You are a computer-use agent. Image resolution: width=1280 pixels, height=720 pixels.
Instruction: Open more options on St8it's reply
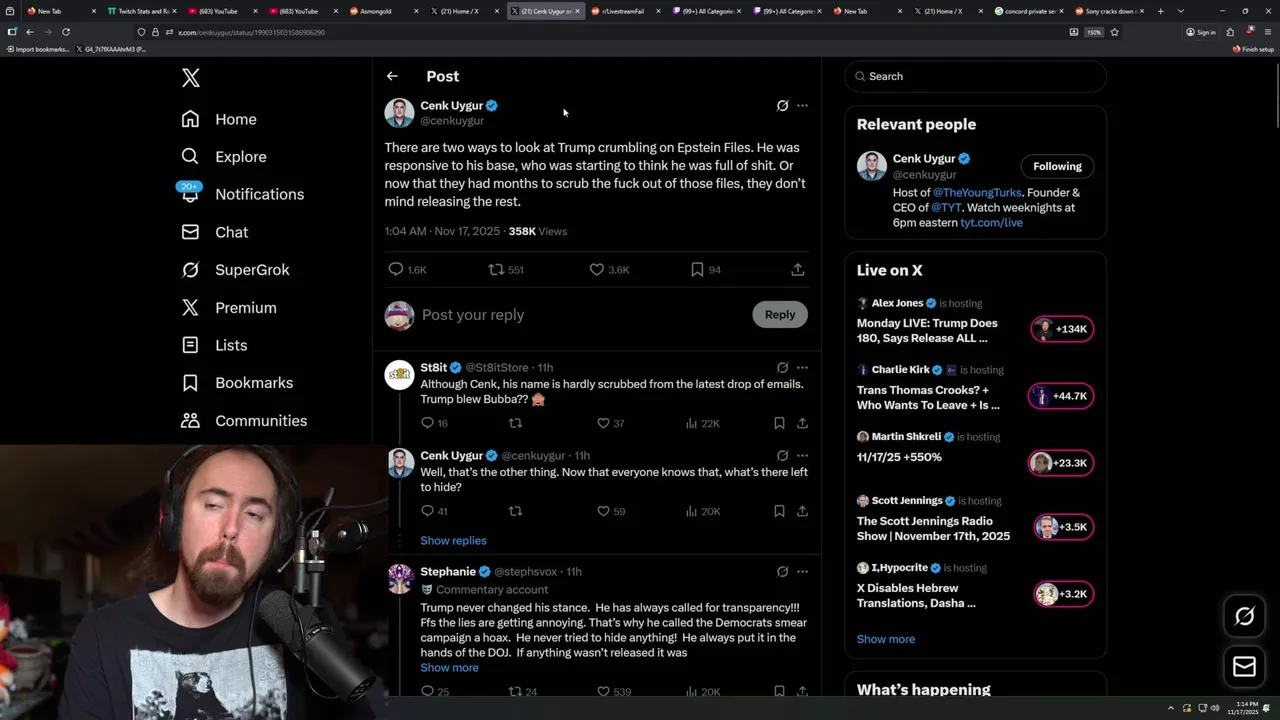pyautogui.click(x=802, y=367)
